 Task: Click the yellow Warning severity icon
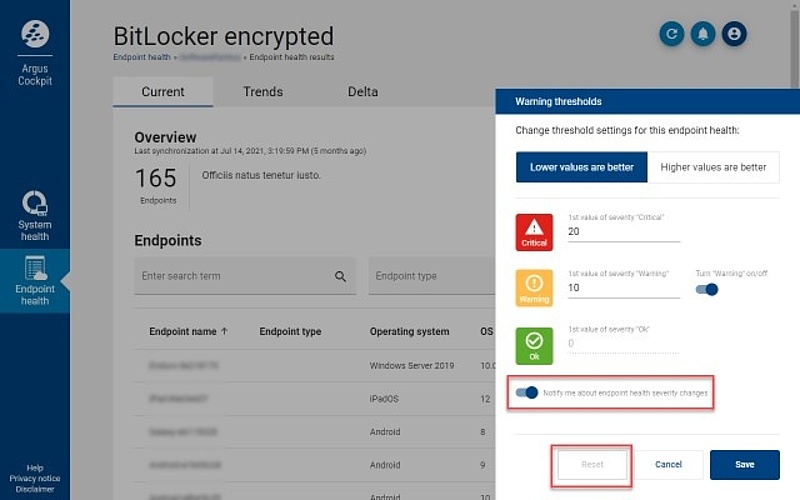point(534,288)
